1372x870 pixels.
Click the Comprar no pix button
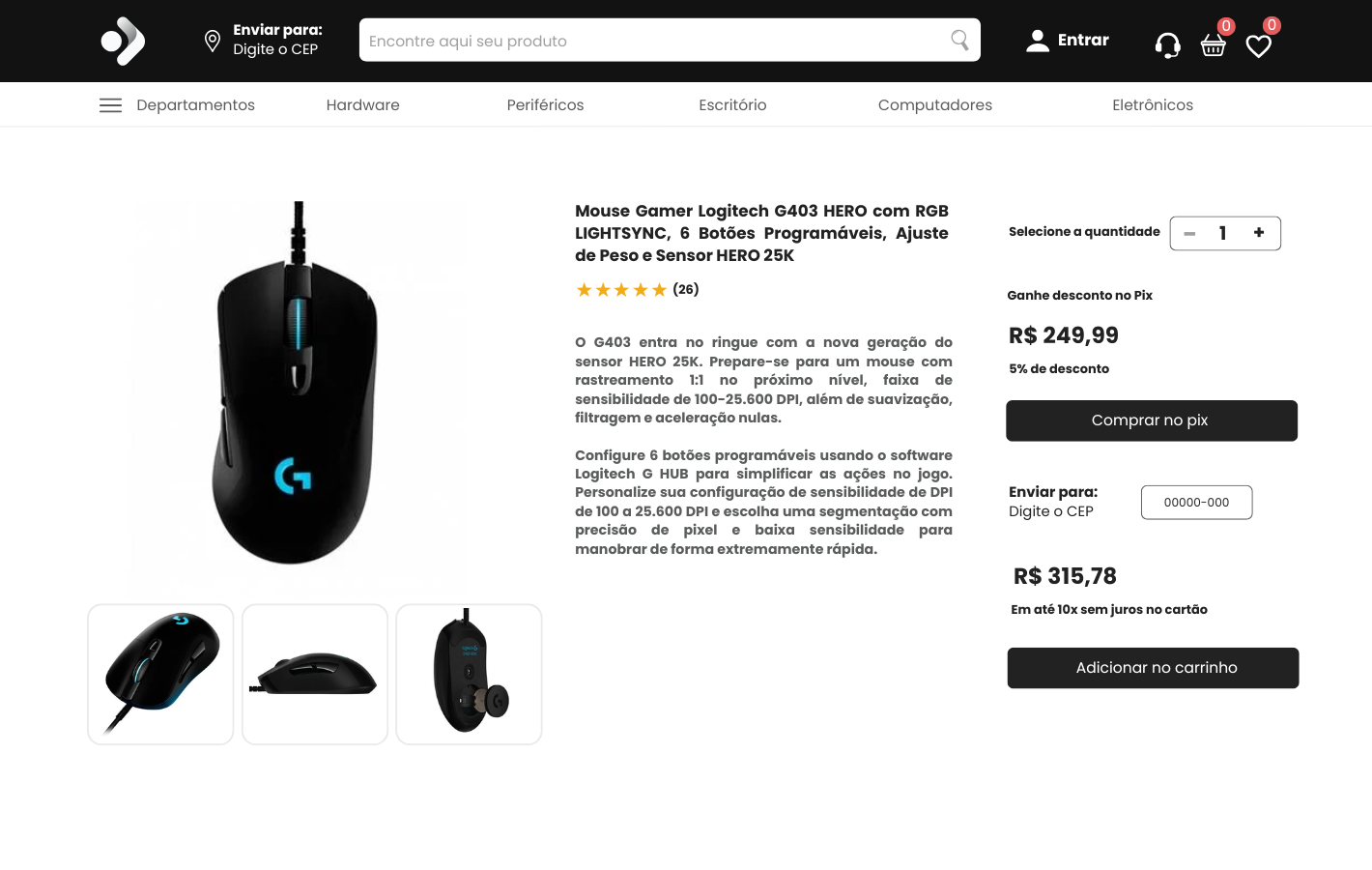pos(1152,420)
